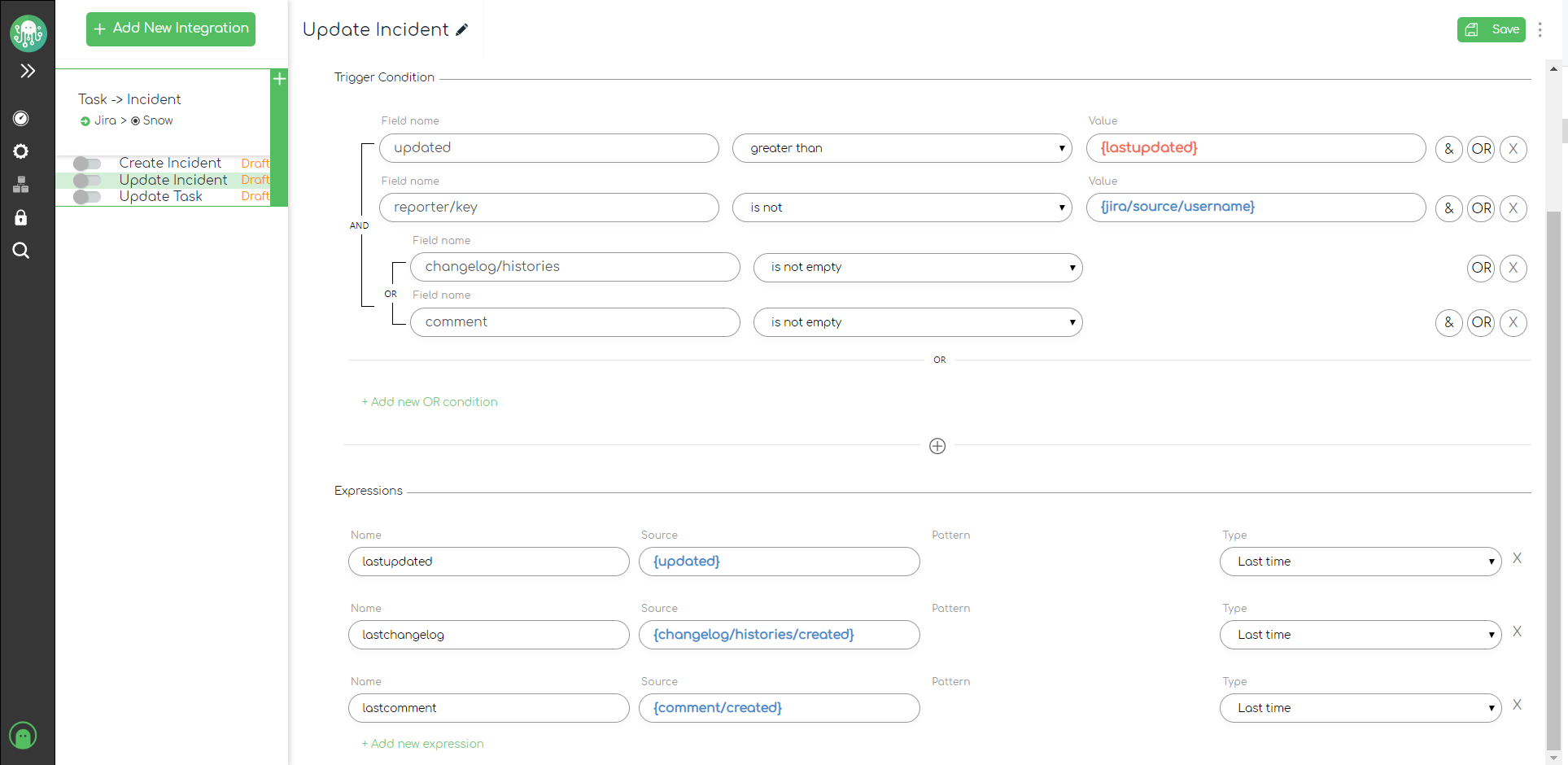
Task: Open settings gear icon in sidebar
Action: click(x=21, y=151)
